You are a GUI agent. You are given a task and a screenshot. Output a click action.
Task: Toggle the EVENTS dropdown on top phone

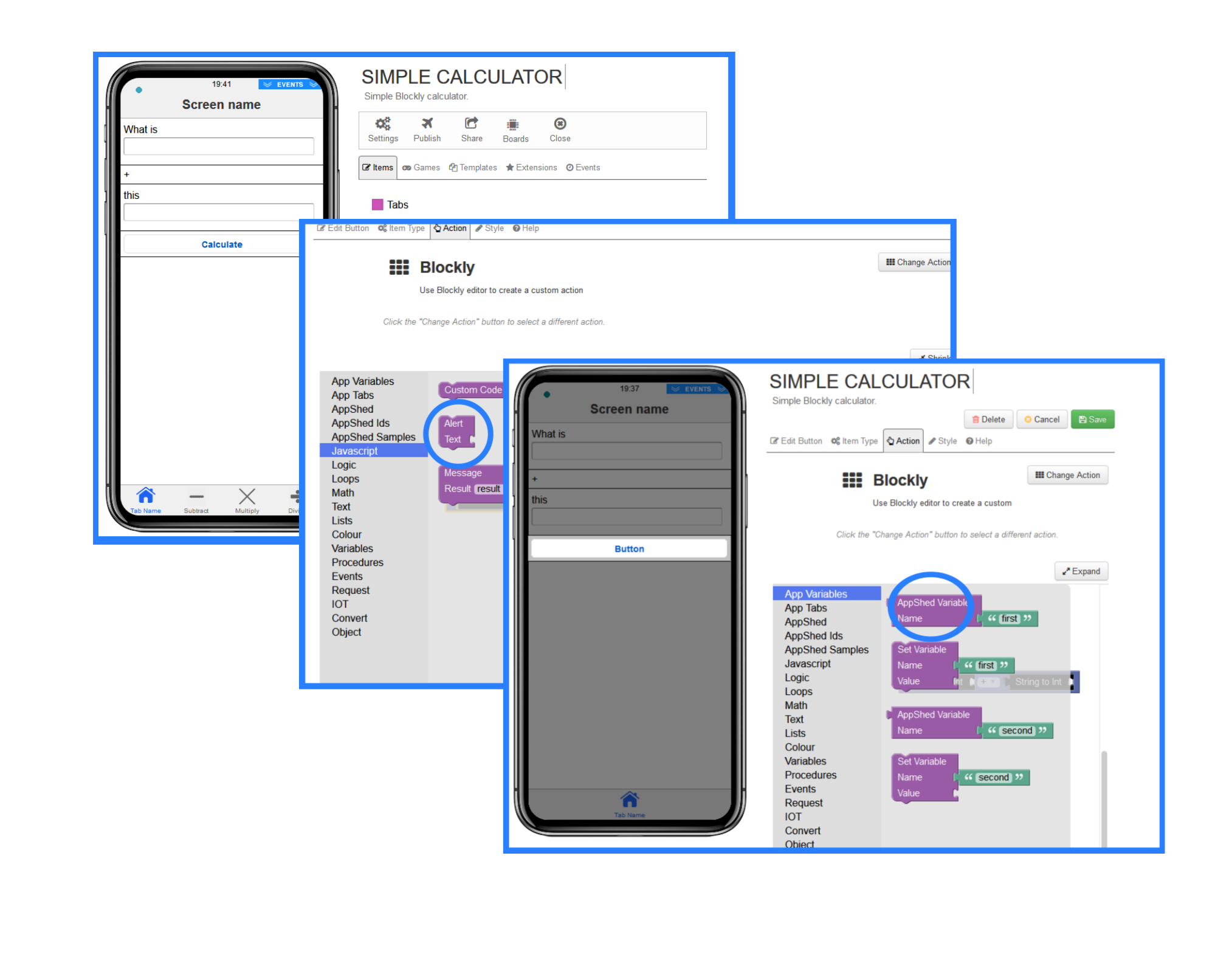(290, 85)
